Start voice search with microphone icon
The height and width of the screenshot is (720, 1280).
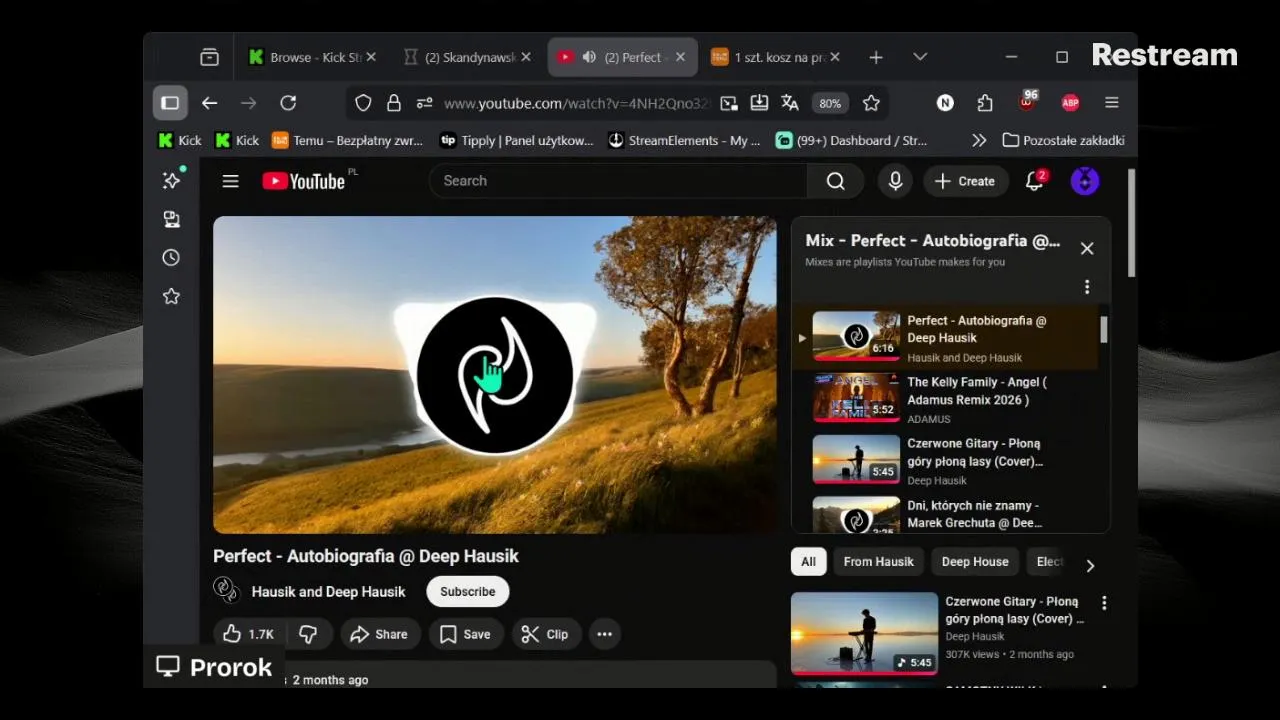coord(895,181)
